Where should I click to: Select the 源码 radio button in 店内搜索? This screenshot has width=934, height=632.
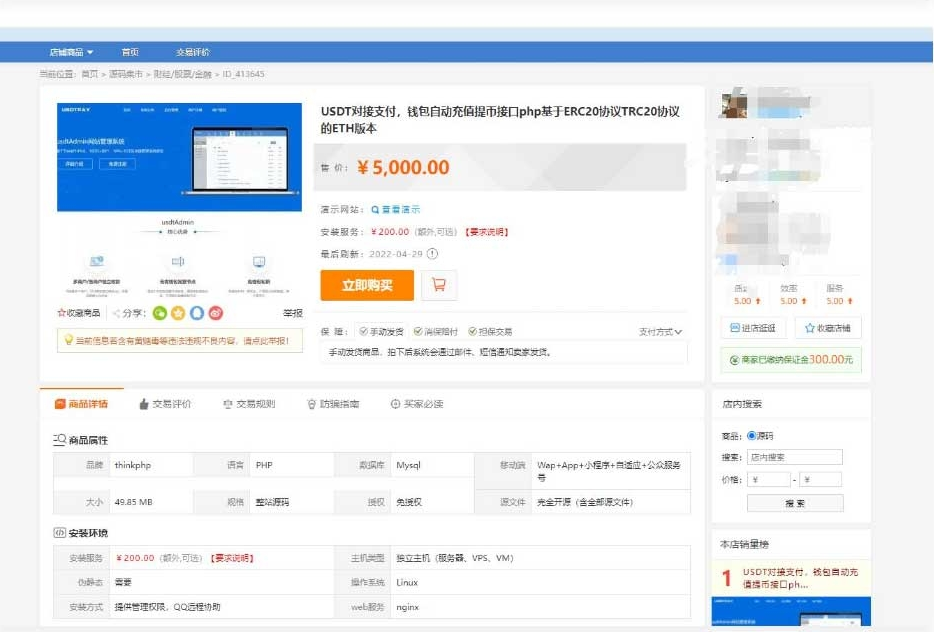click(752, 436)
